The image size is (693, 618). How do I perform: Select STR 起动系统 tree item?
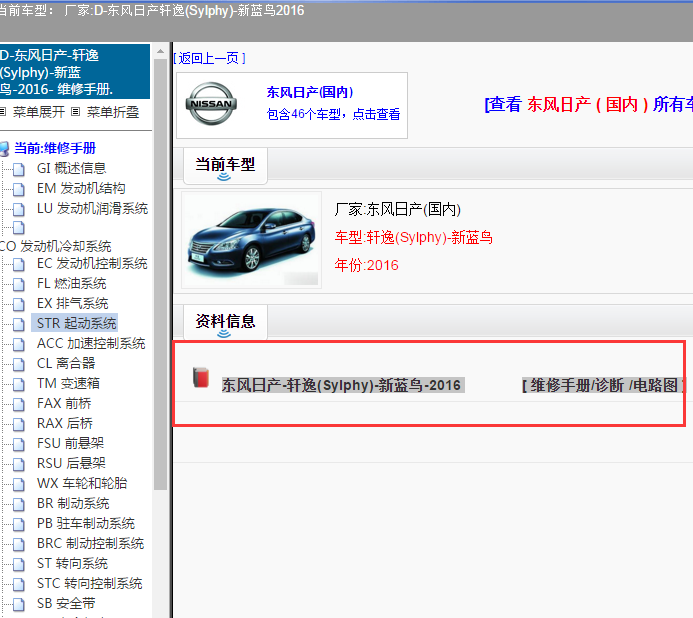pyautogui.click(x=75, y=323)
